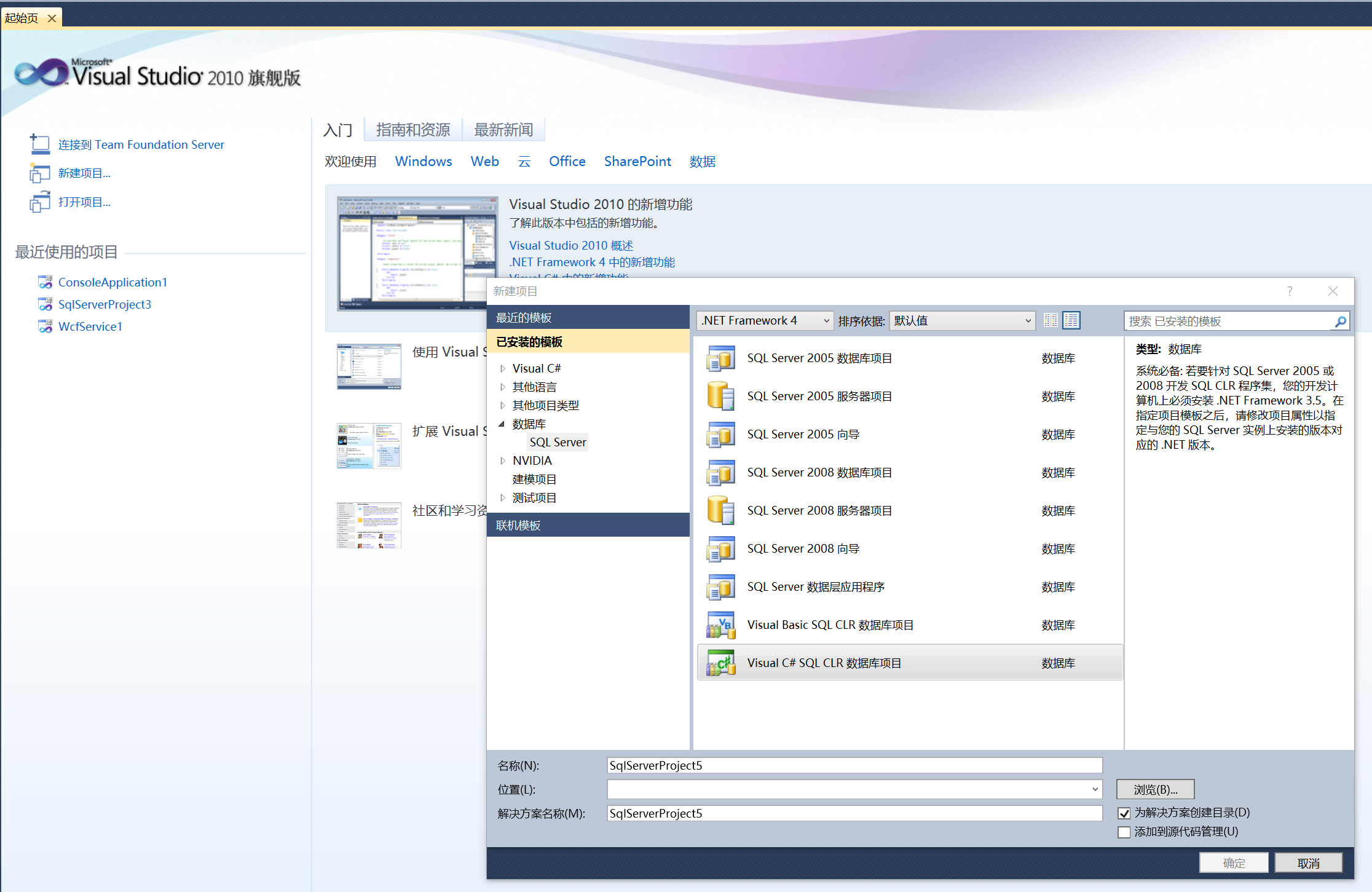The image size is (1372, 892).
Task: Collapse the 数据库 tree node
Action: (502, 424)
